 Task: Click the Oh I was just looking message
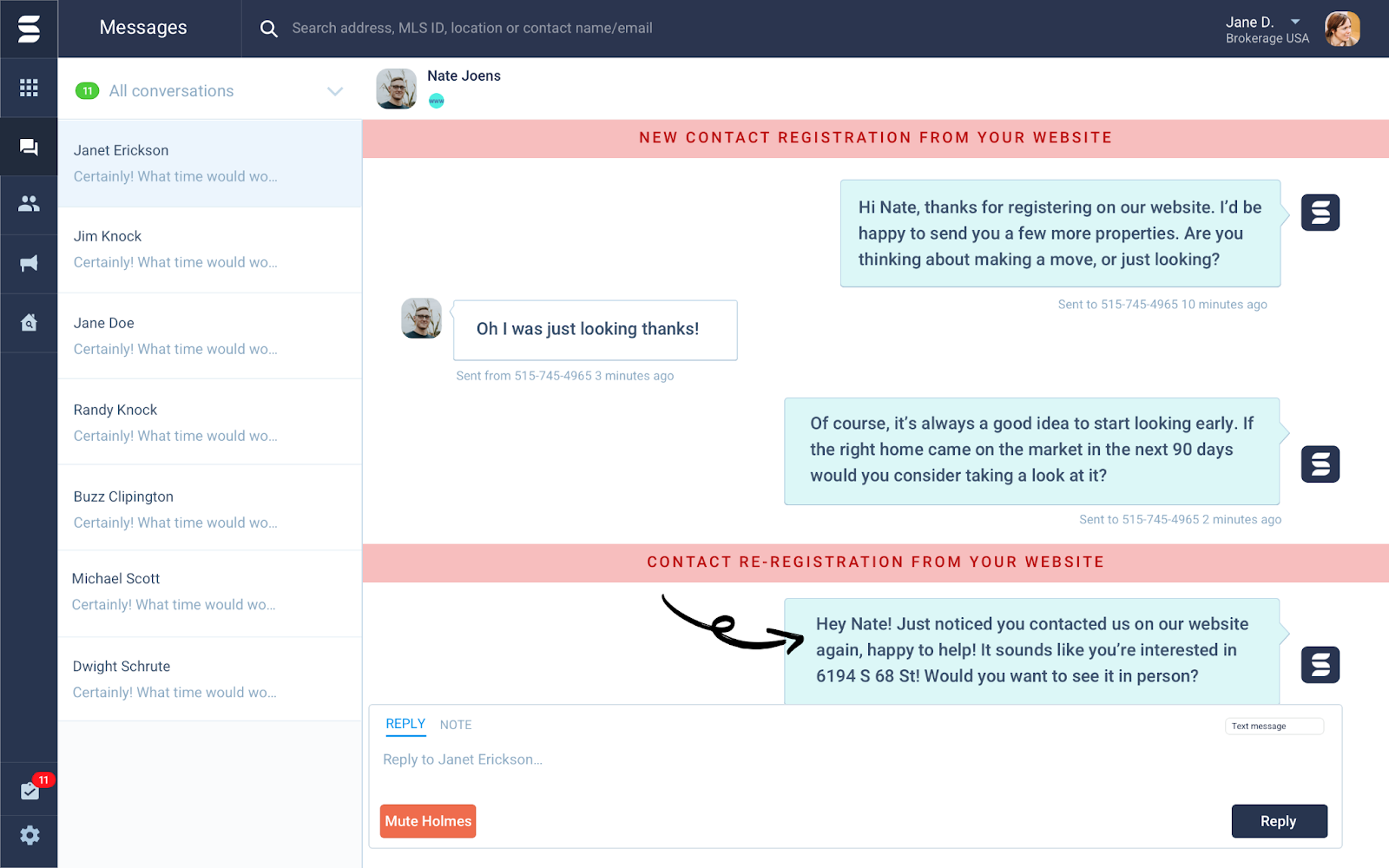tap(596, 330)
